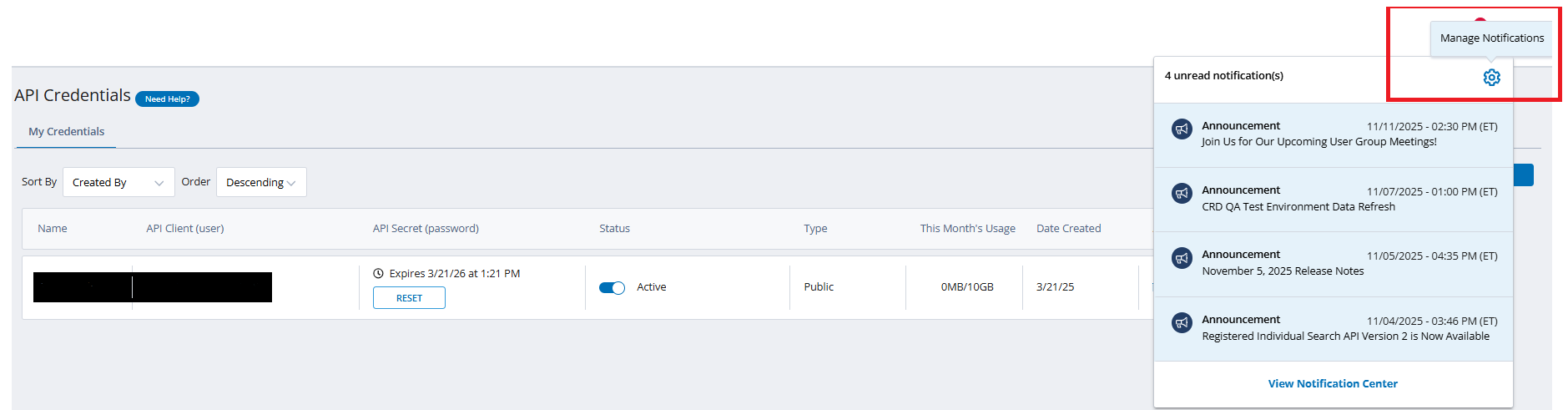Toggle the Active status switch off
Screen dimensions: 1568x410
click(x=612, y=288)
